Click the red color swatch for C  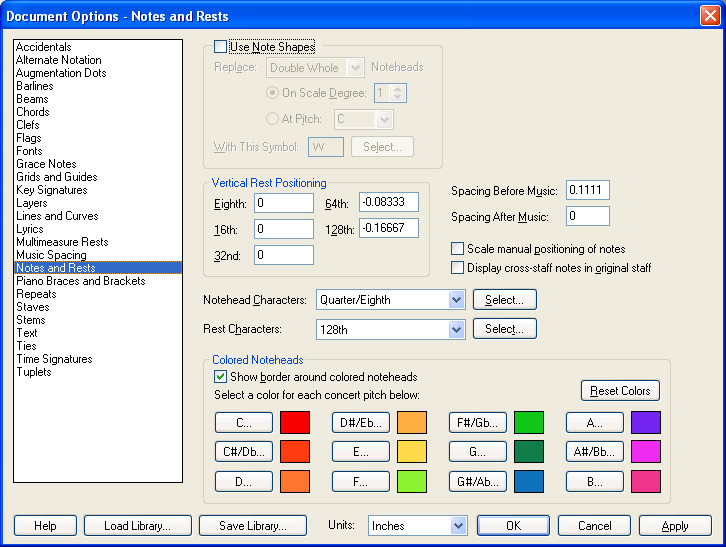tap(295, 422)
